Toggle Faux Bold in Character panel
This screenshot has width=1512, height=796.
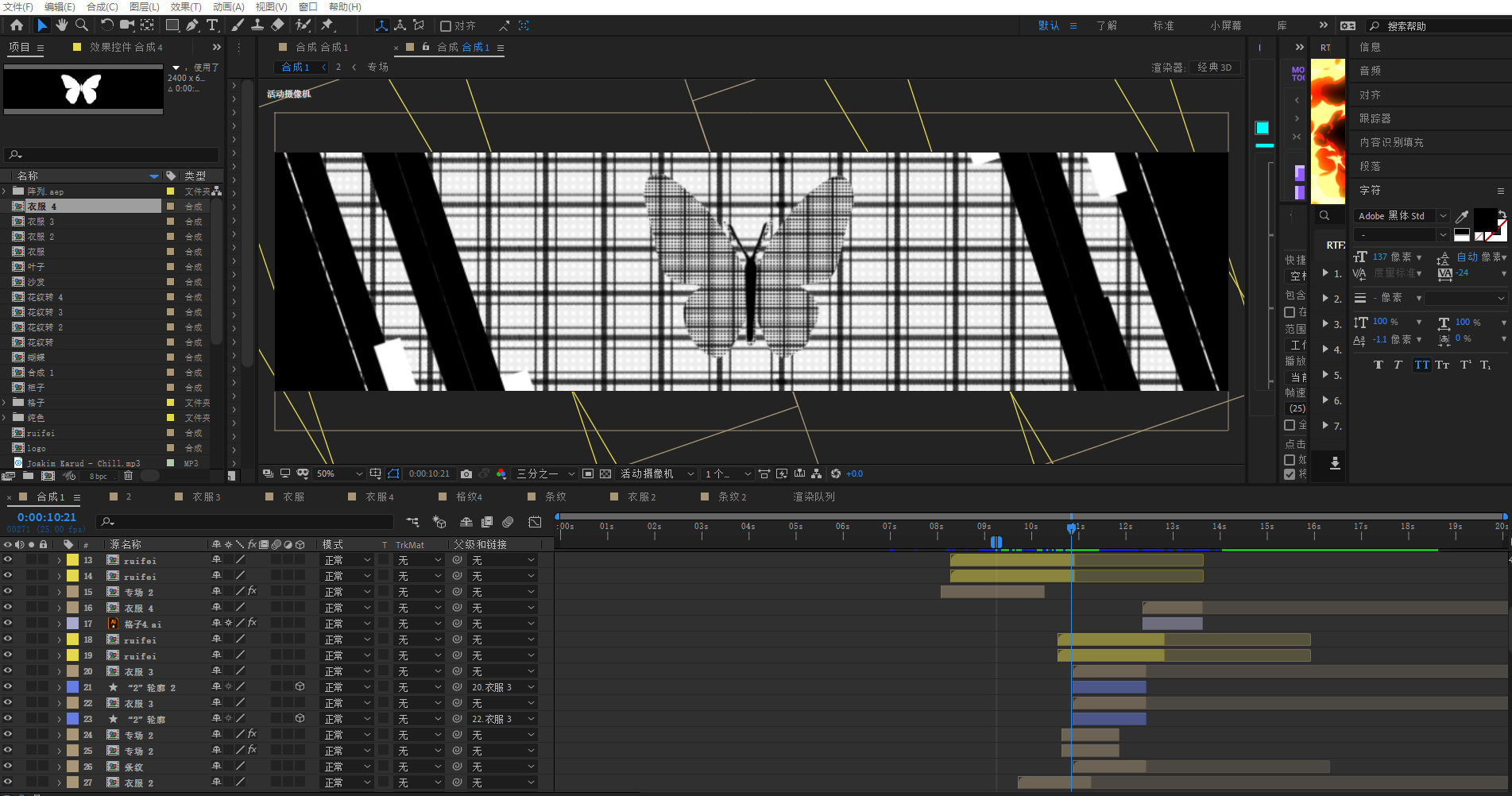click(x=1378, y=365)
